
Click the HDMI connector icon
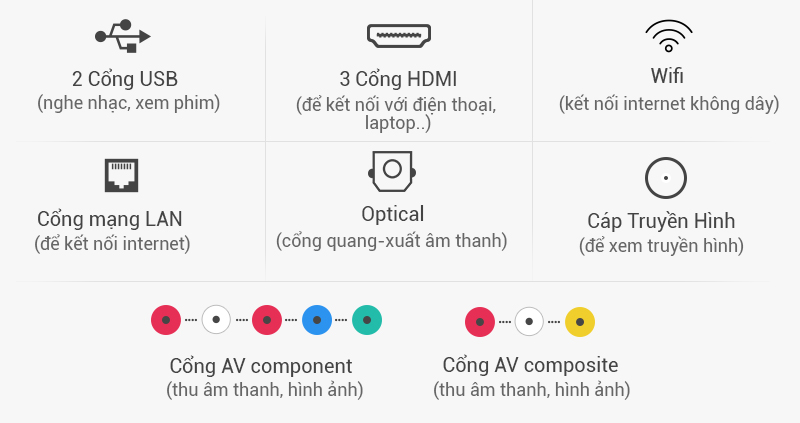pyautogui.click(x=399, y=36)
